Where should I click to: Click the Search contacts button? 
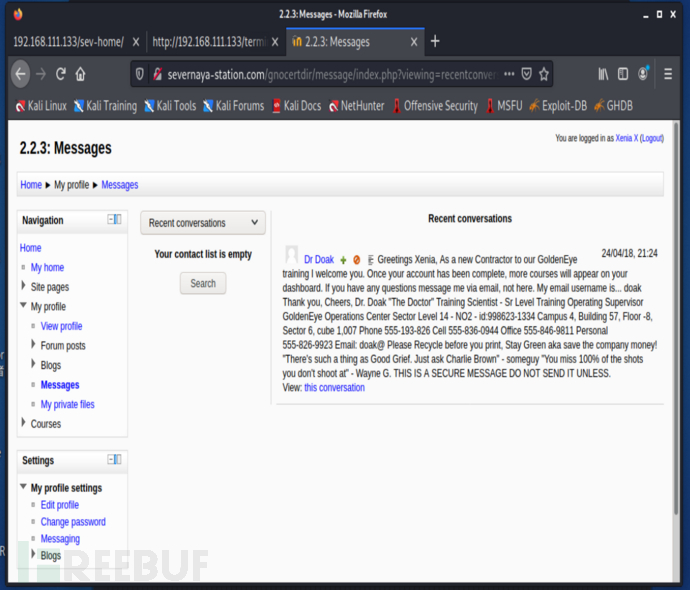[x=203, y=283]
